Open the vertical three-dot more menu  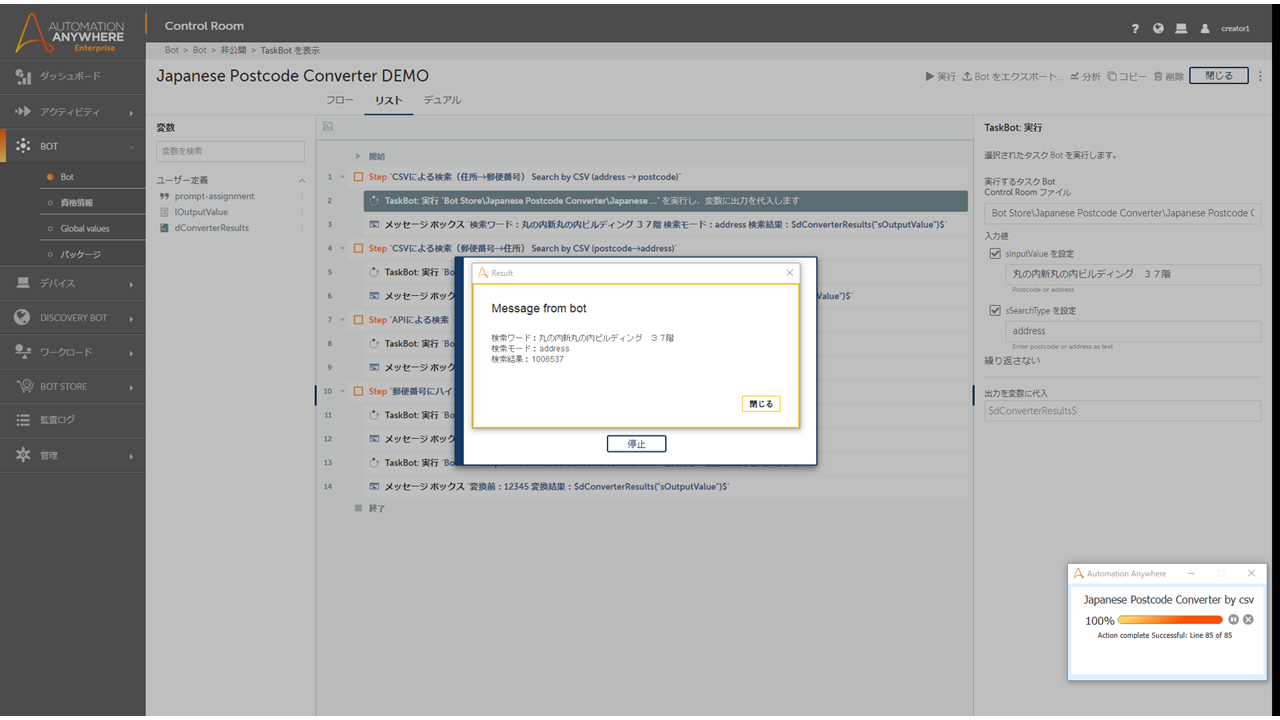tap(1260, 76)
